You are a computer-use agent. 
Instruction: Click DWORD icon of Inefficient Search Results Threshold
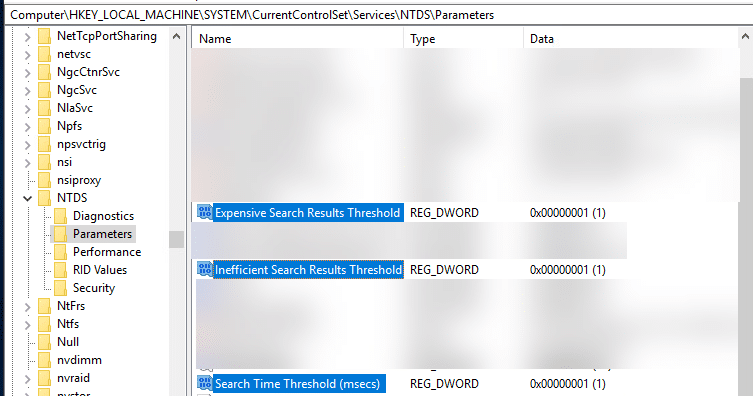pos(205,269)
